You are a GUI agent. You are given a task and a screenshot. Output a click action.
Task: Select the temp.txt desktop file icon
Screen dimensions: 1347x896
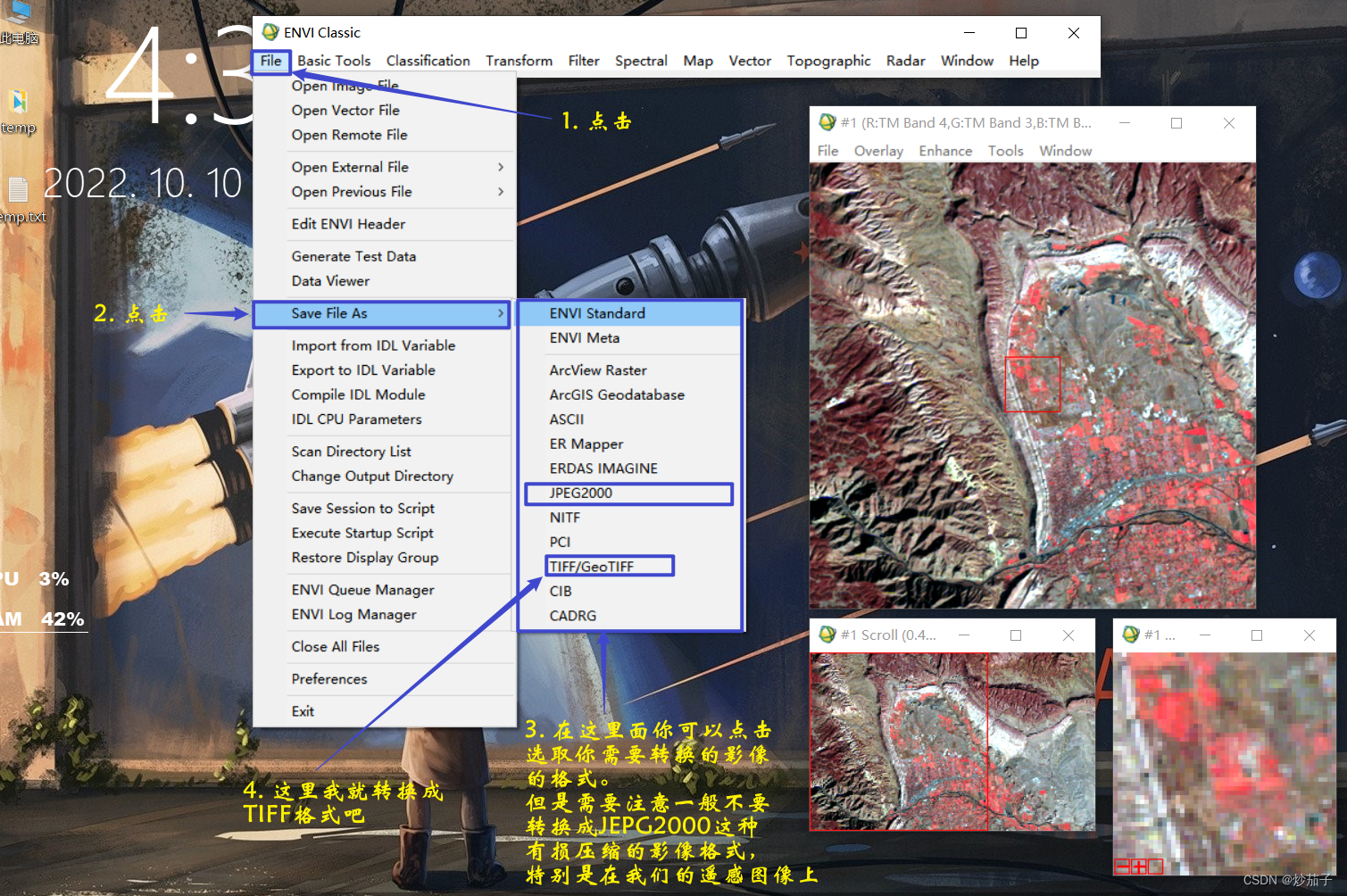click(20, 200)
